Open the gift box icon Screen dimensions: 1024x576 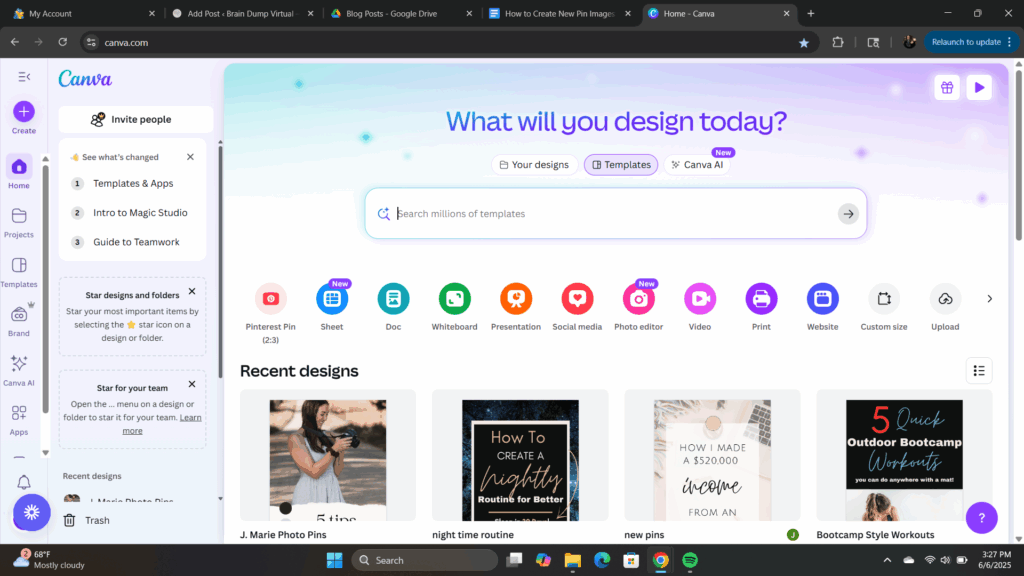click(x=947, y=88)
